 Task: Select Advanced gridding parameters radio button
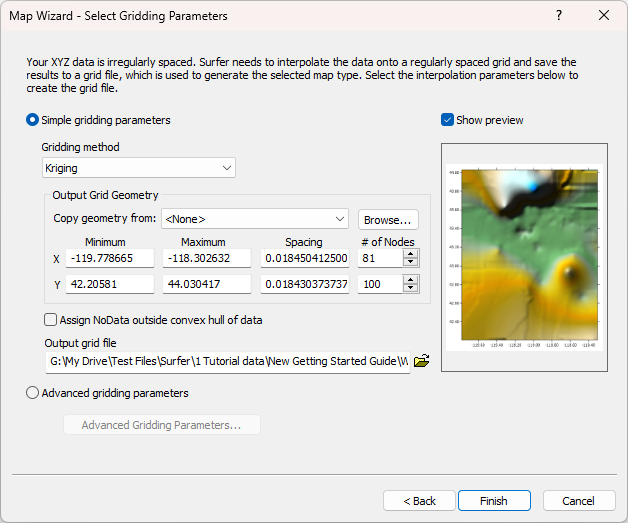coord(32,393)
